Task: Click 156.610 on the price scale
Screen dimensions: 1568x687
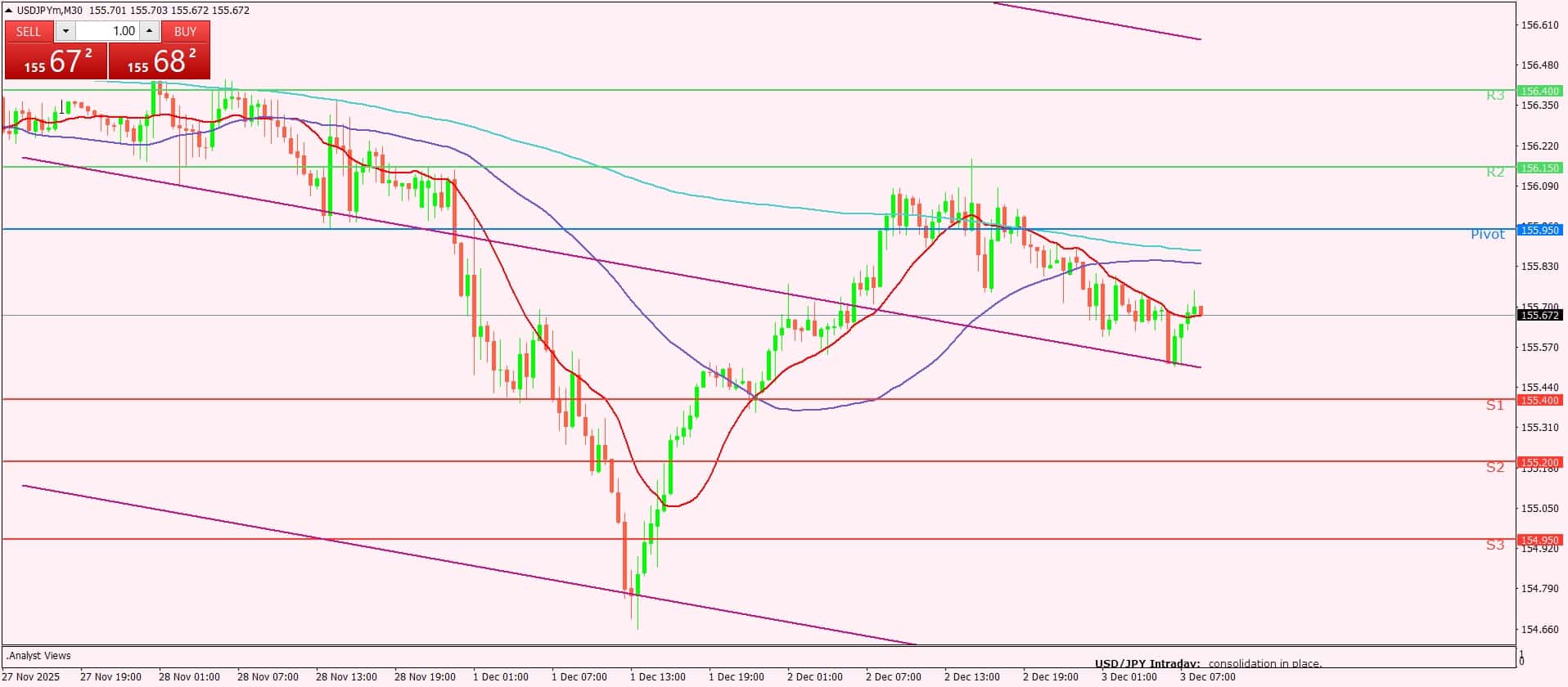Action: (1539, 25)
